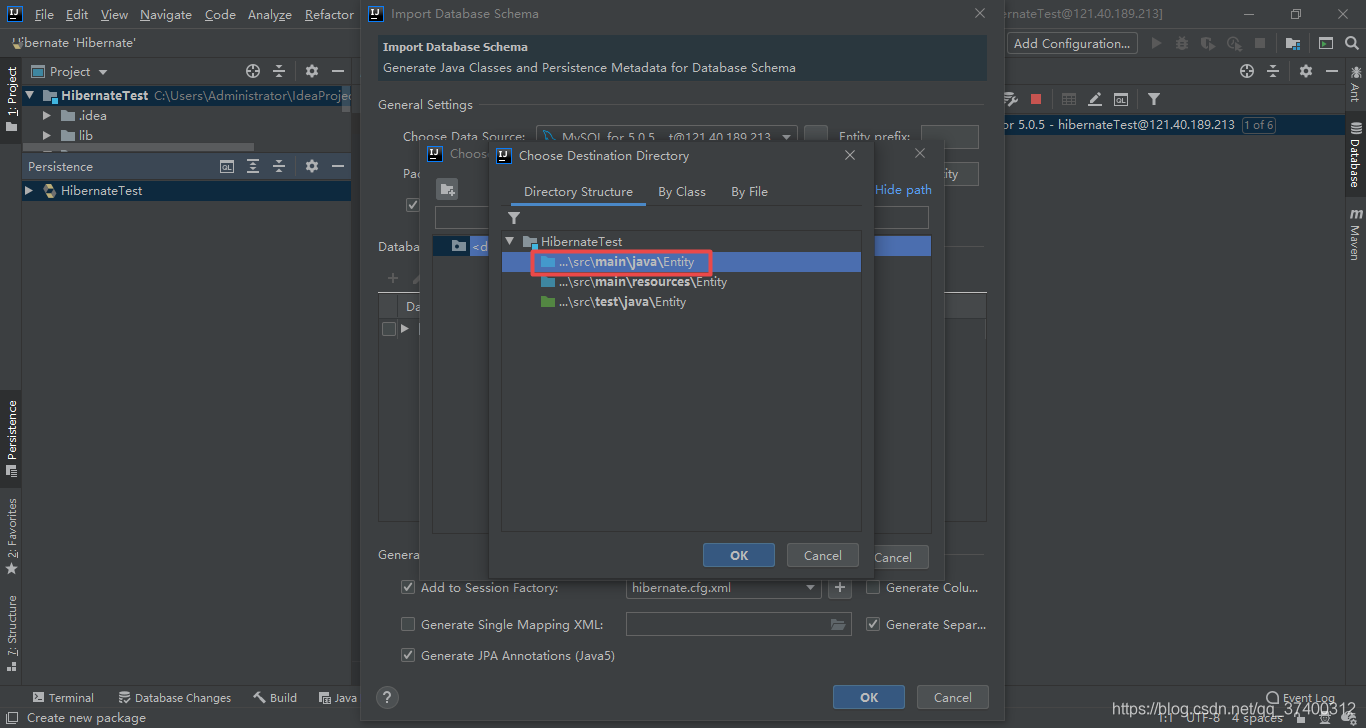The image size is (1366, 728).
Task: Click the Hide path link
Action: click(x=903, y=190)
